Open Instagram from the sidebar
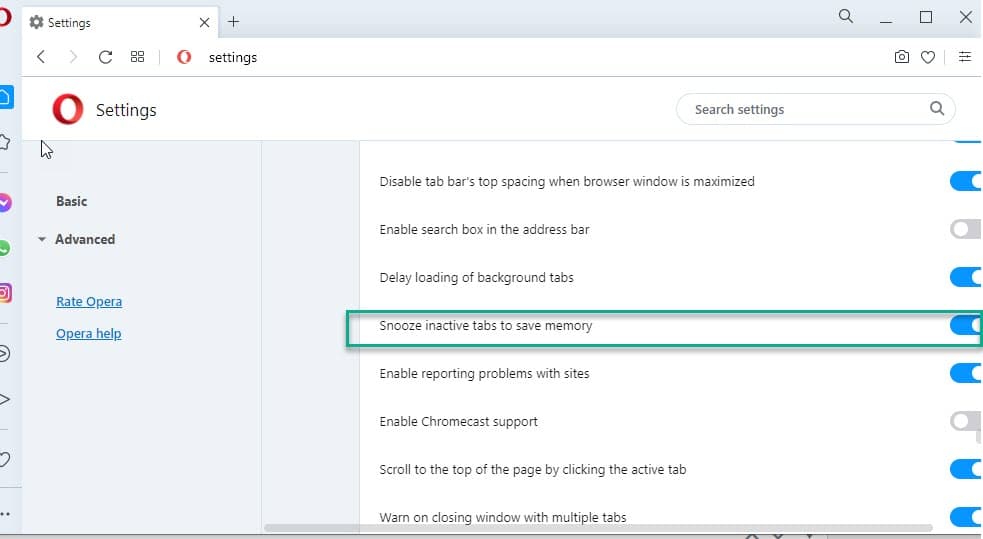 point(5,293)
